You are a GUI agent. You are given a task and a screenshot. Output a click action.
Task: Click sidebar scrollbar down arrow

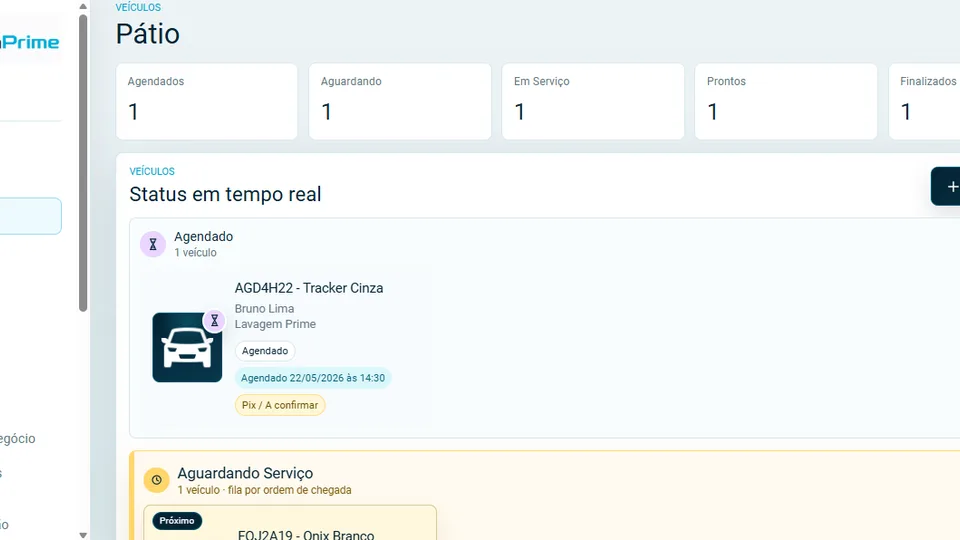click(83, 534)
